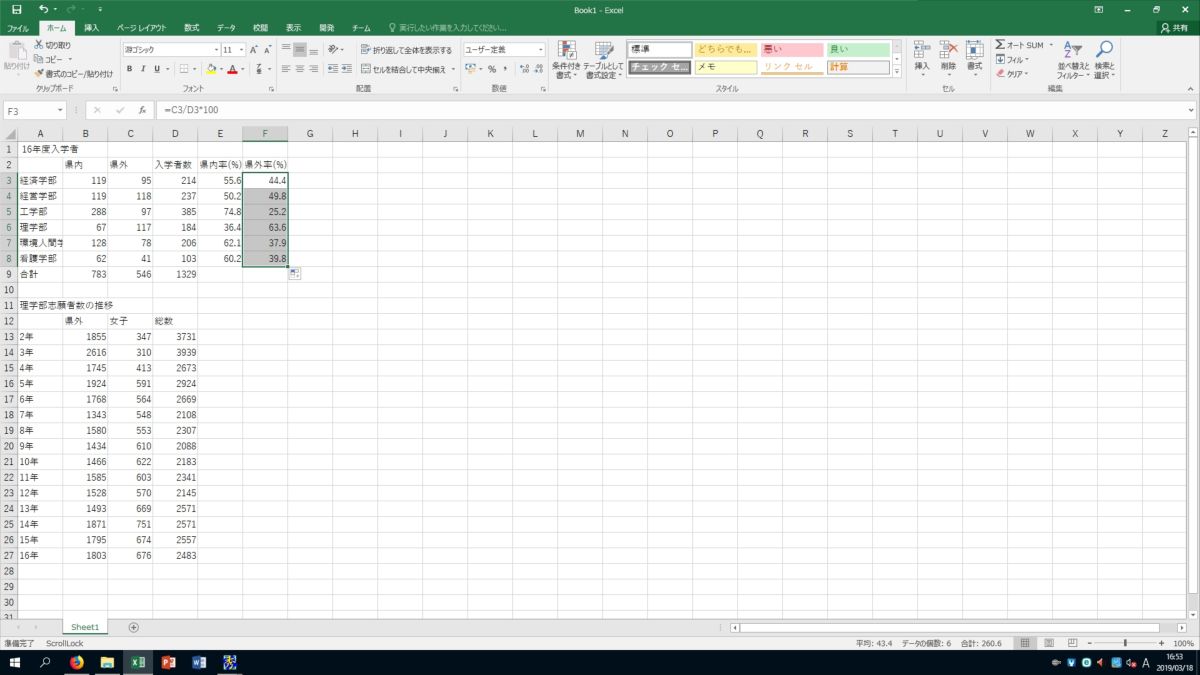Viewport: 1200px width, 675px height.
Task: Open the number format (ユーザー定義) dropdown
Action: (541, 49)
